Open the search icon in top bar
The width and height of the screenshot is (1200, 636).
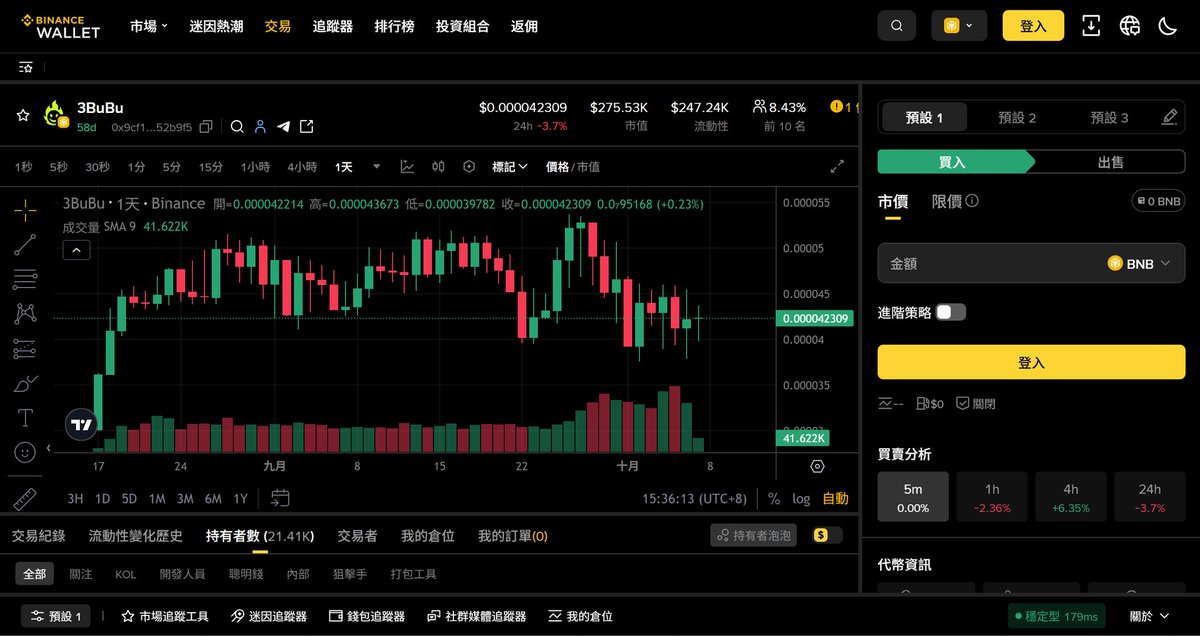[x=897, y=26]
